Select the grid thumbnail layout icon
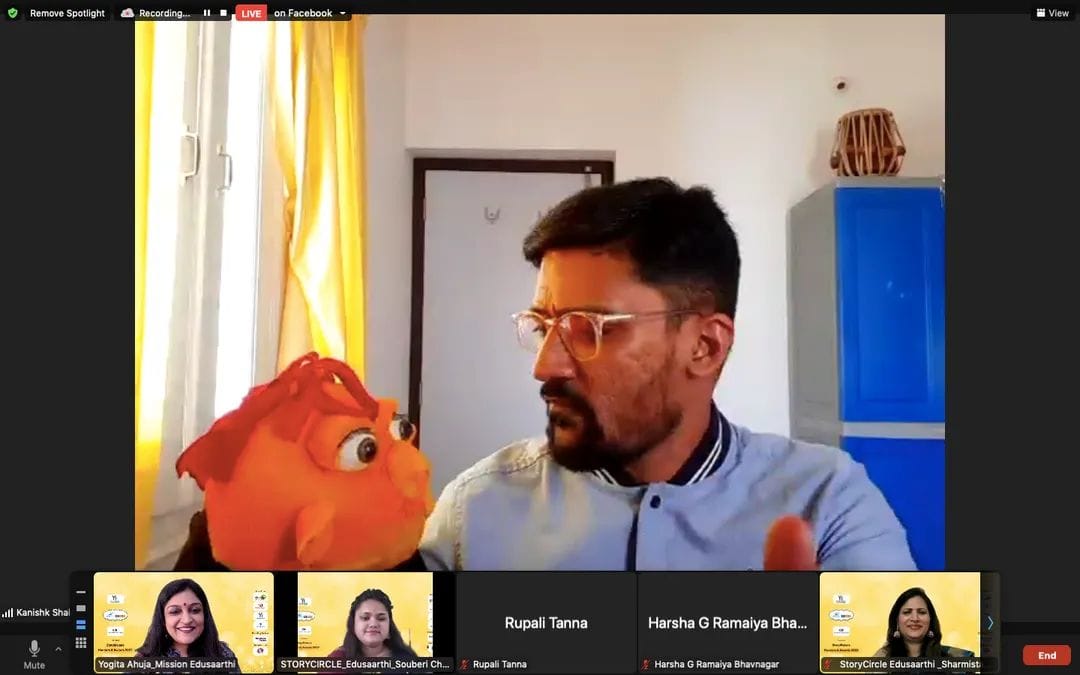1080x675 pixels. click(x=81, y=642)
